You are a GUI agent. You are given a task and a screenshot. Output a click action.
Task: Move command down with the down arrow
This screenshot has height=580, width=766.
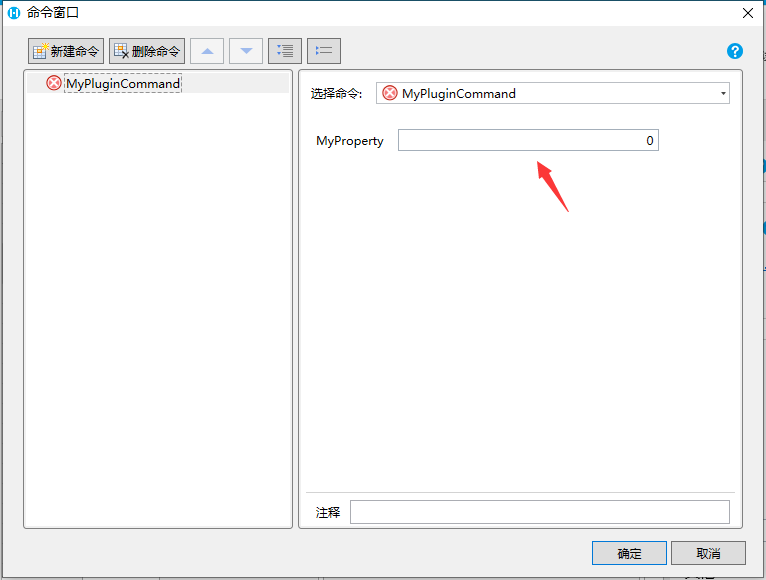pos(246,51)
